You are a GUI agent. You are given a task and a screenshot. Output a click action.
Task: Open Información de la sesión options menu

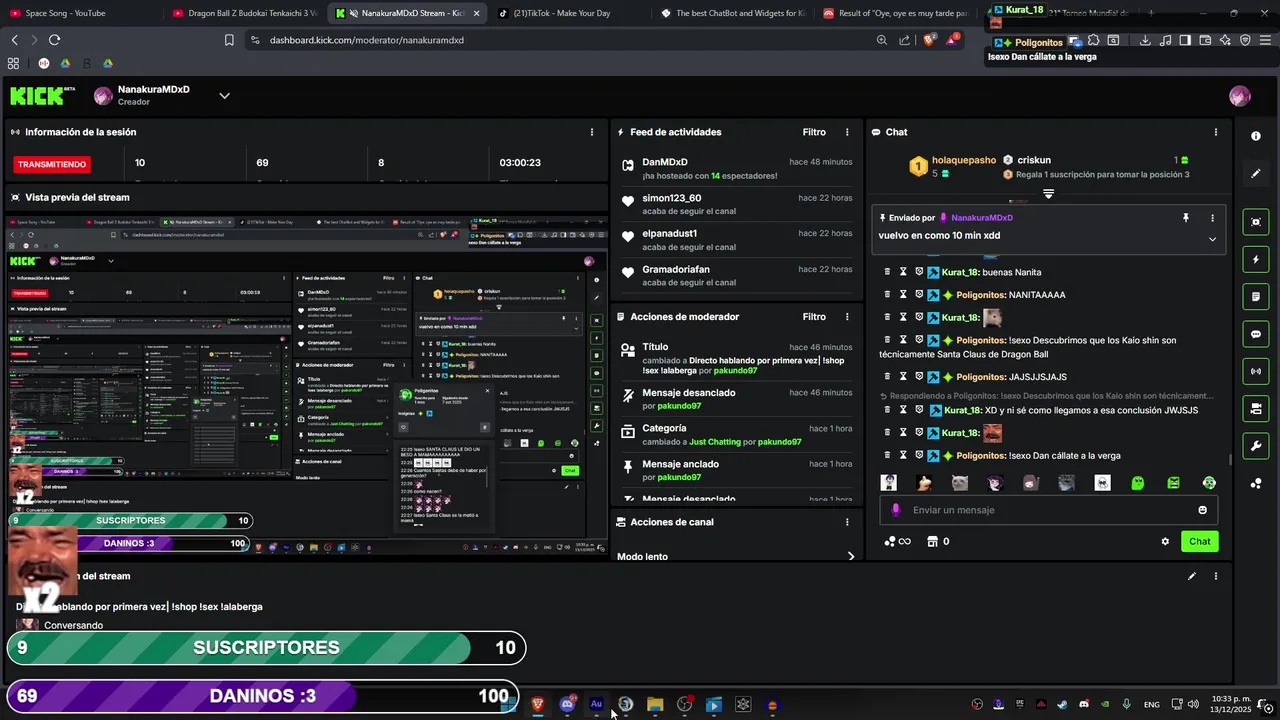point(592,132)
